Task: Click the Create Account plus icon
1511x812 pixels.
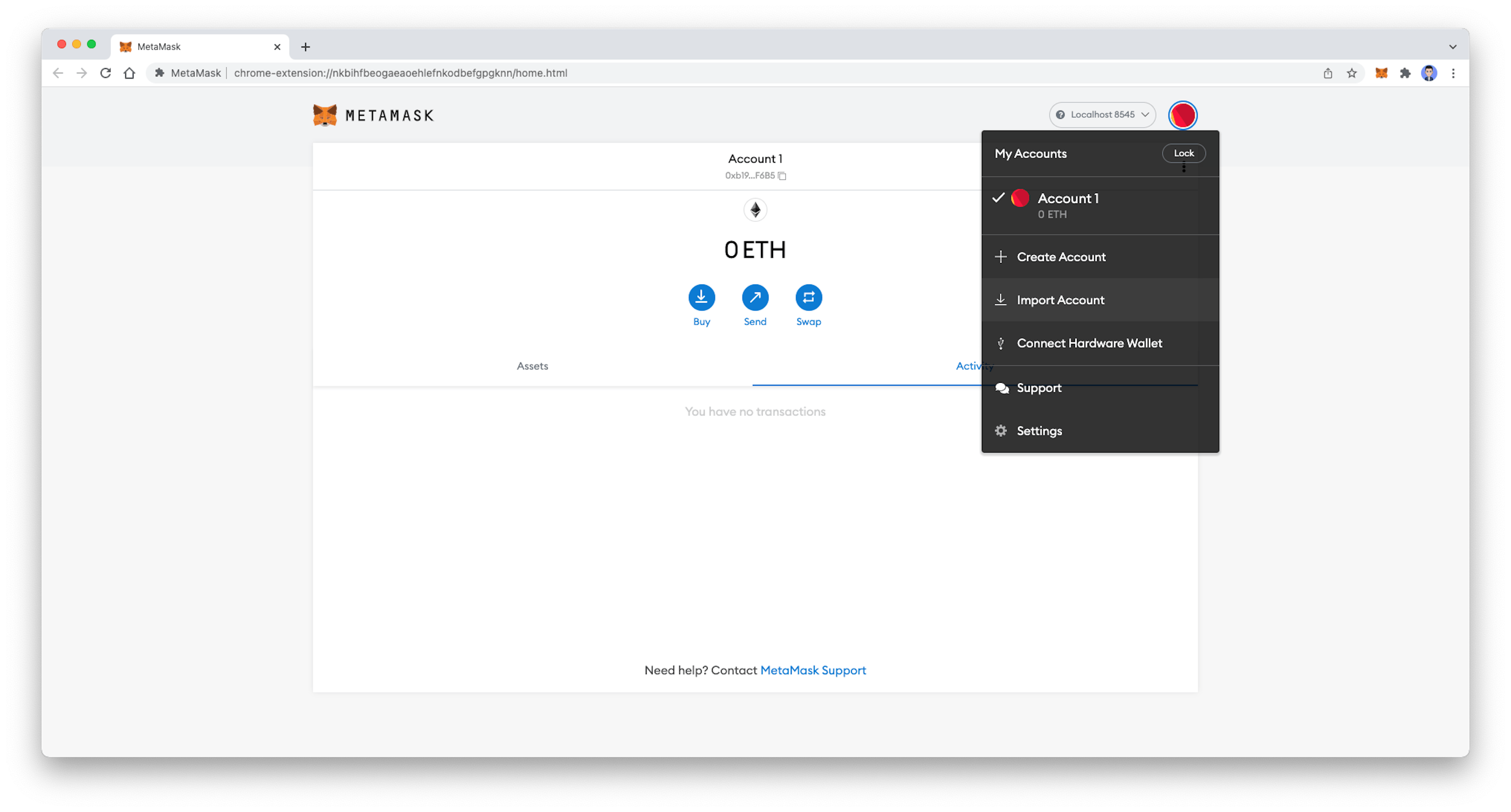Action: 1001,256
